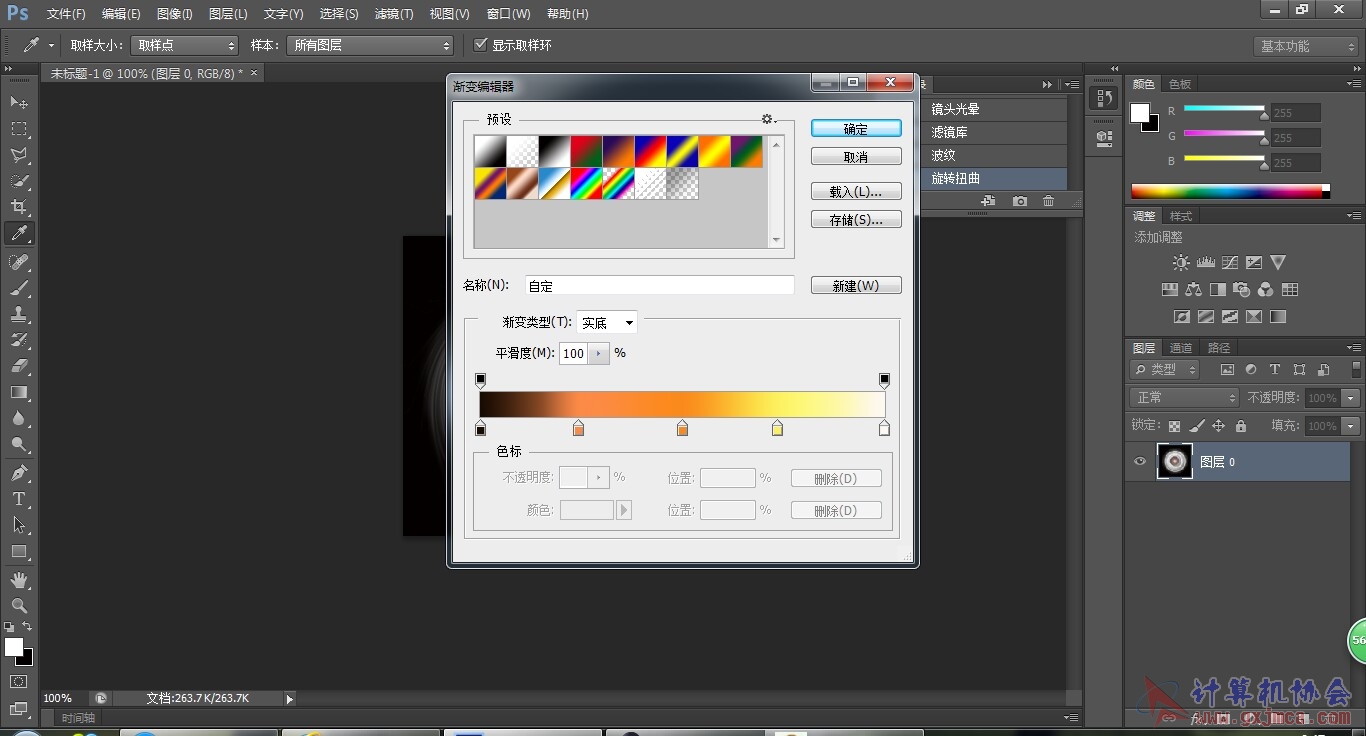Viewport: 1366px width, 736px height.
Task: Select the Quick Selection tool
Action: [19, 181]
